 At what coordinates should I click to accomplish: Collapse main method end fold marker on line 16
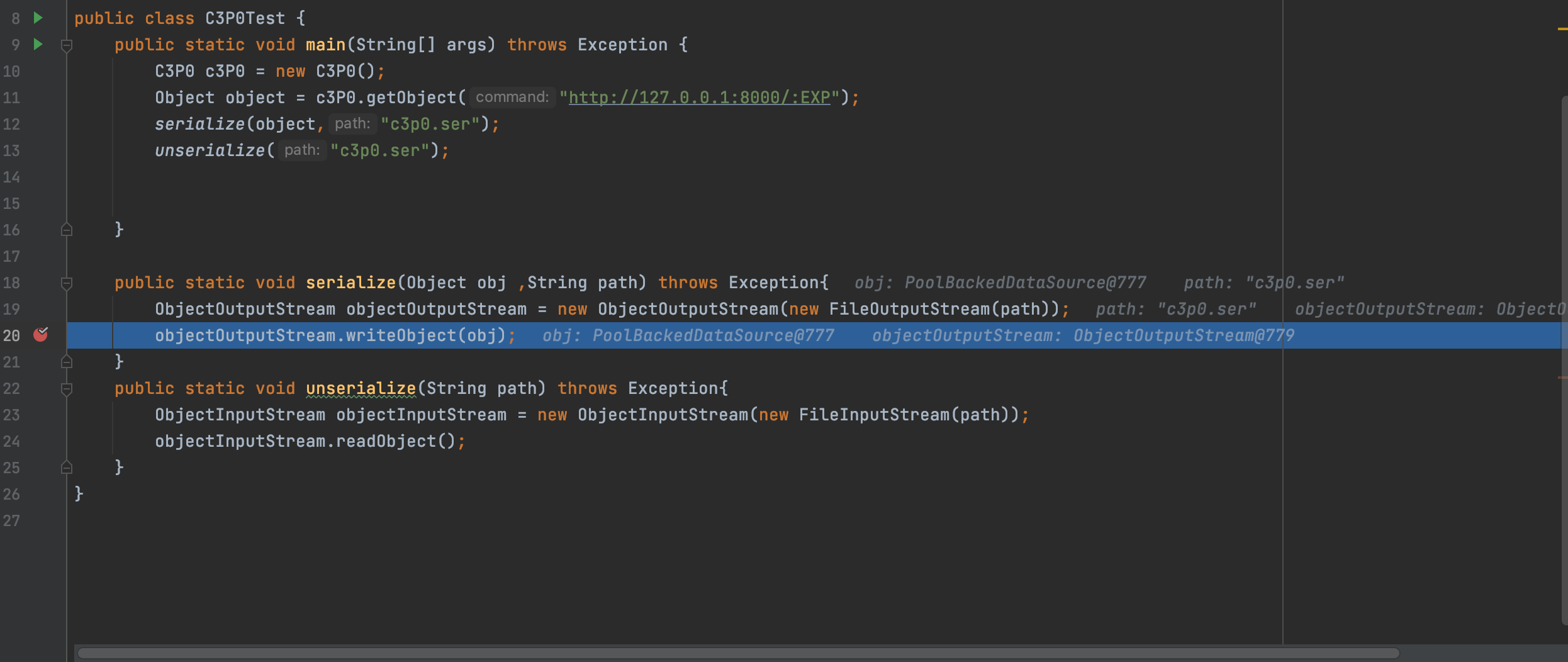pos(67,230)
